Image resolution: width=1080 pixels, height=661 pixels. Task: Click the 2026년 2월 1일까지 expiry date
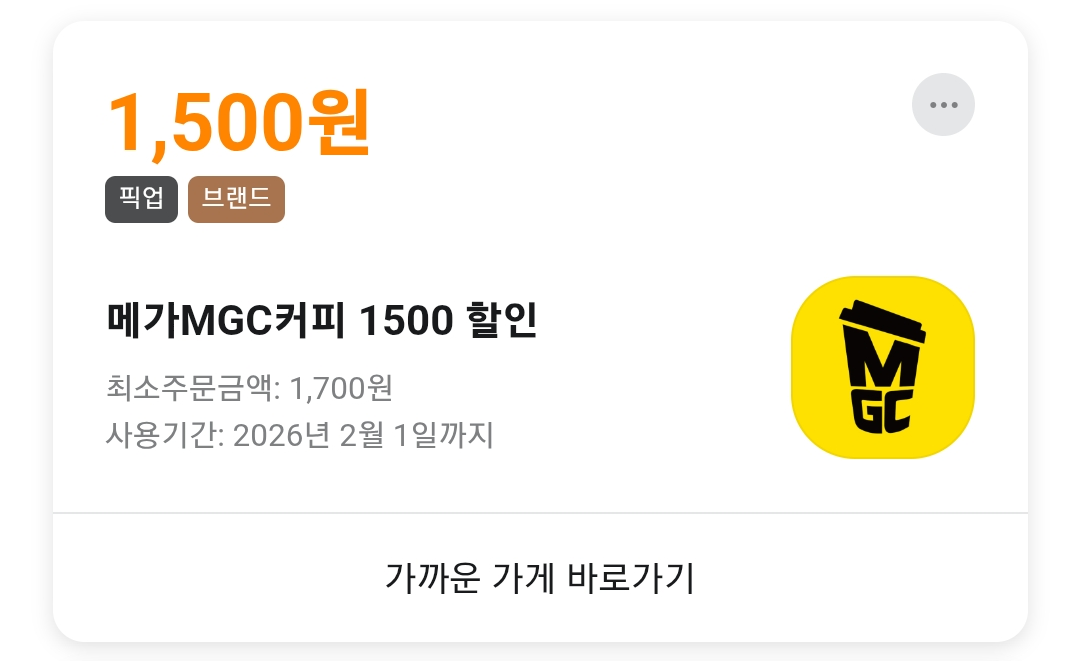(363, 435)
